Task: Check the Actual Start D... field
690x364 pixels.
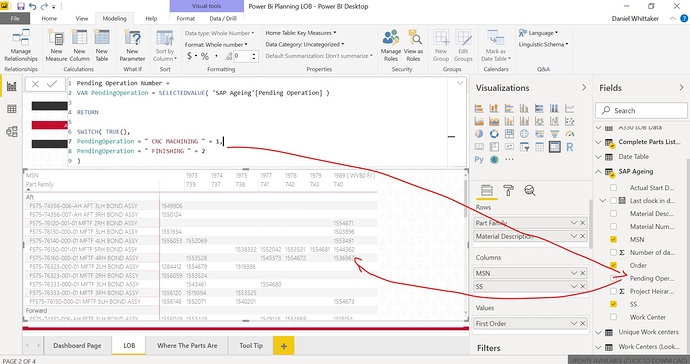Action: tap(613, 188)
